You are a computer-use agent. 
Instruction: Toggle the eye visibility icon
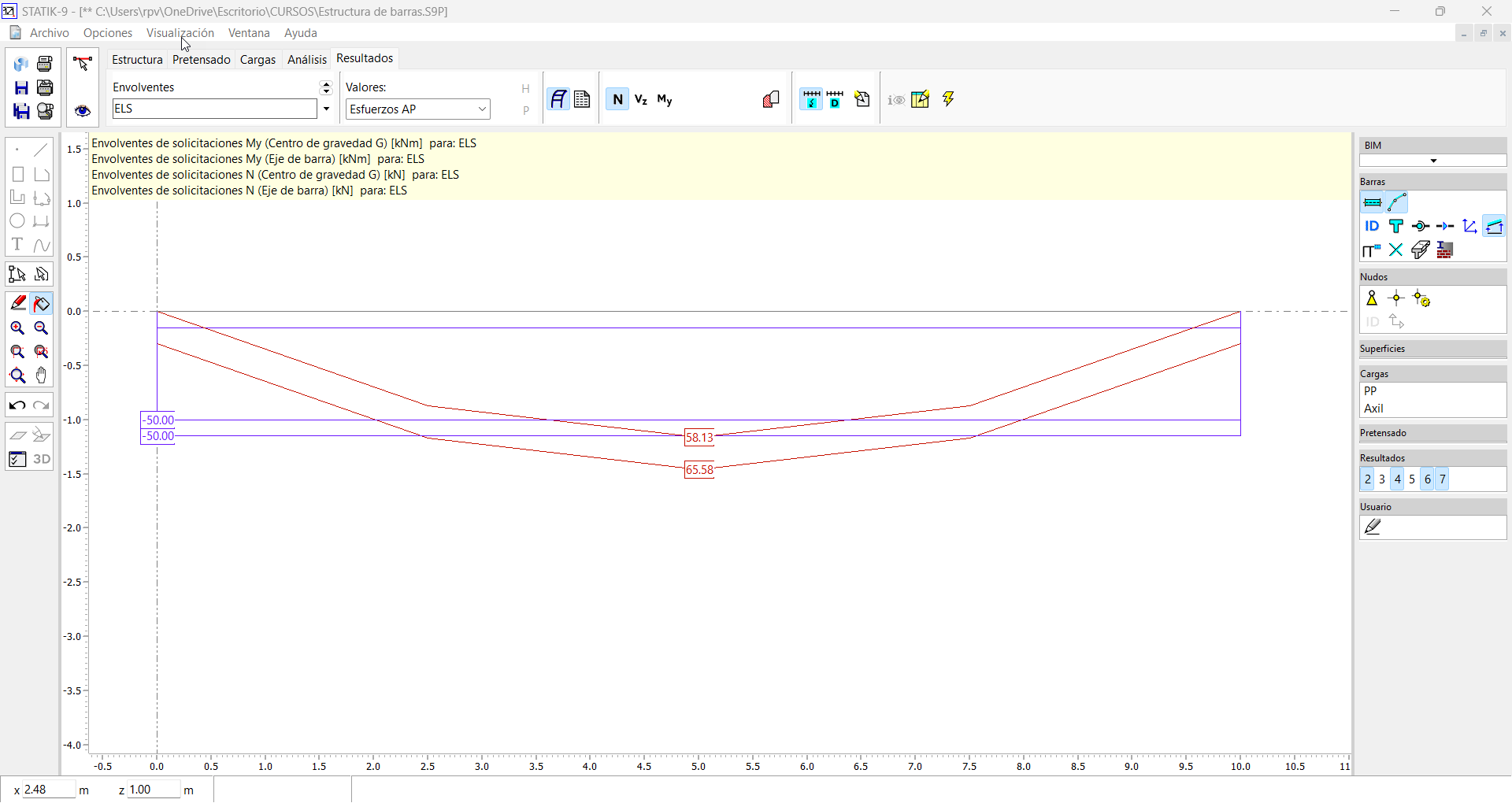tap(83, 111)
